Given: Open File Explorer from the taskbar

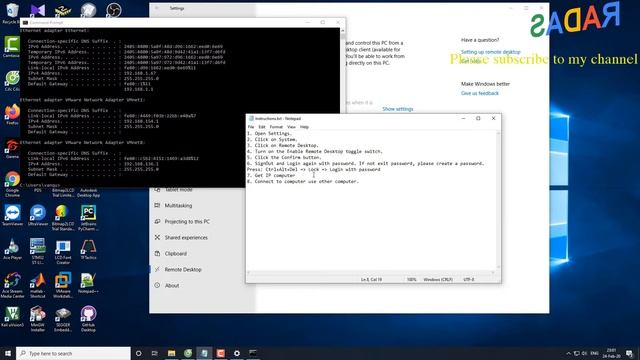Looking at the screenshot, I should pos(171,353).
